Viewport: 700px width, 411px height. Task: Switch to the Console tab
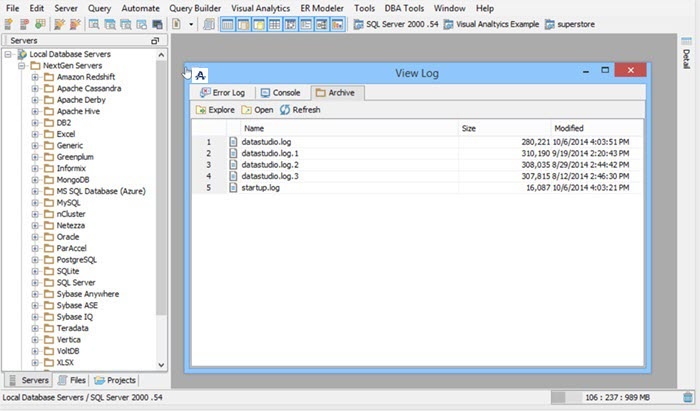coord(280,93)
